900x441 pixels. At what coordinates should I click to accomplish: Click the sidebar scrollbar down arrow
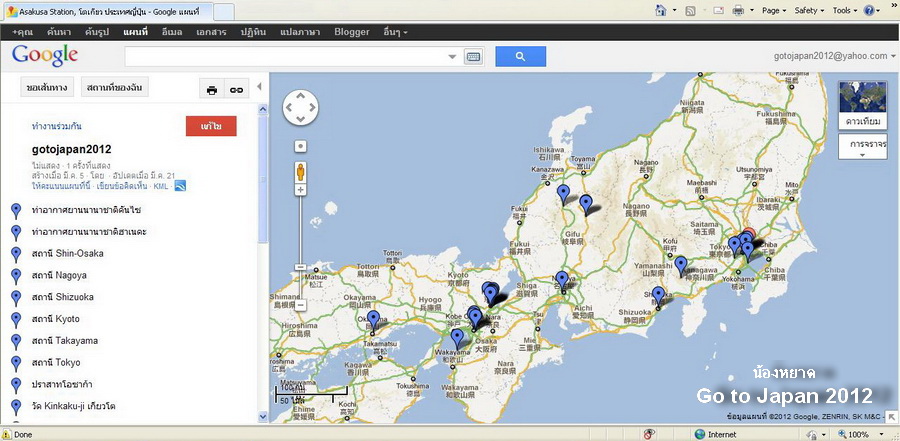point(263,417)
